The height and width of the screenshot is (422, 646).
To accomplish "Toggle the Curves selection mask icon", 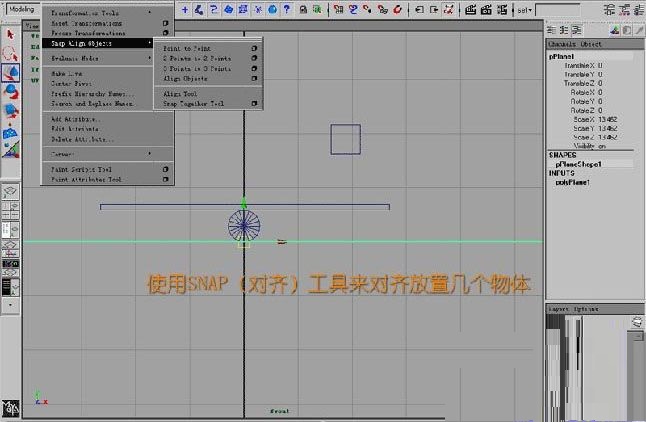I will [213, 9].
